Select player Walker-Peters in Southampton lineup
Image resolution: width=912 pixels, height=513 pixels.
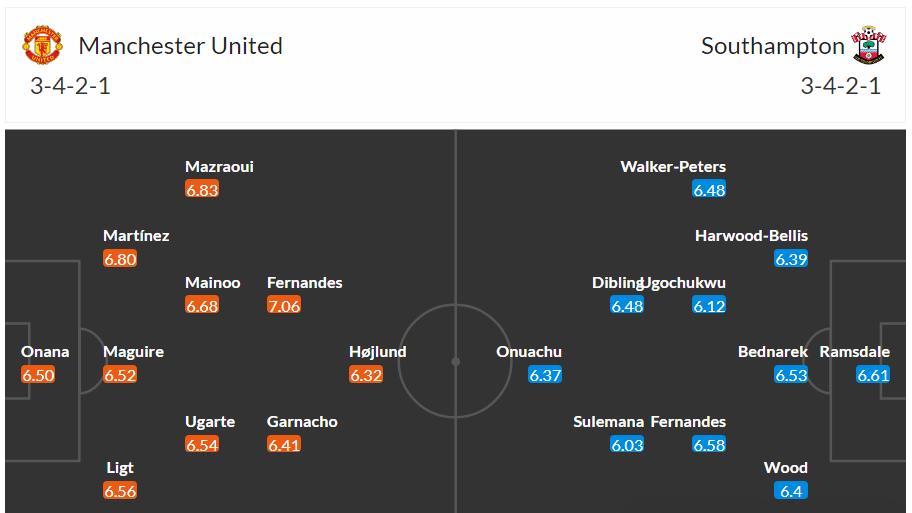[x=673, y=167]
